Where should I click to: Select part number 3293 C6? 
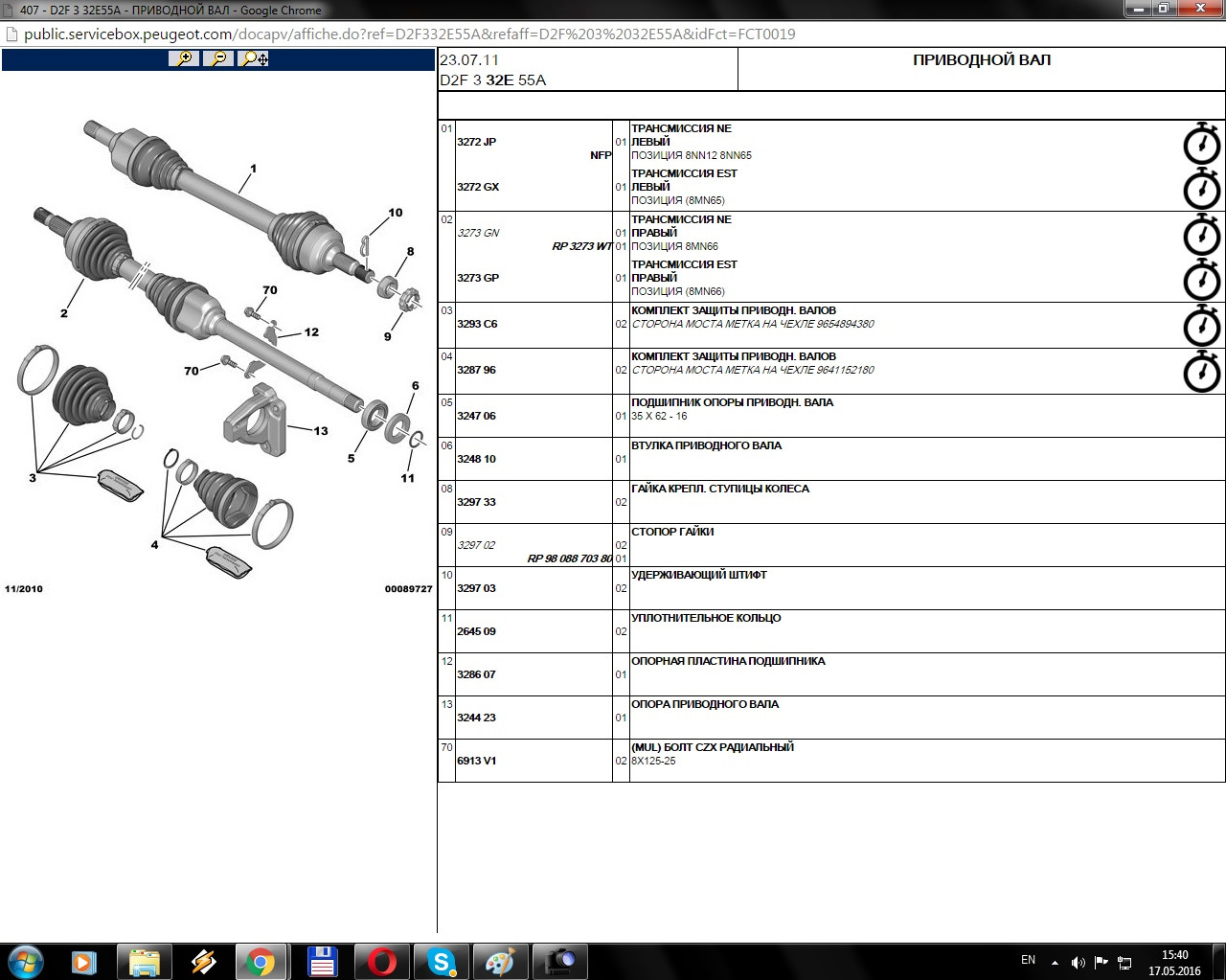coord(477,324)
